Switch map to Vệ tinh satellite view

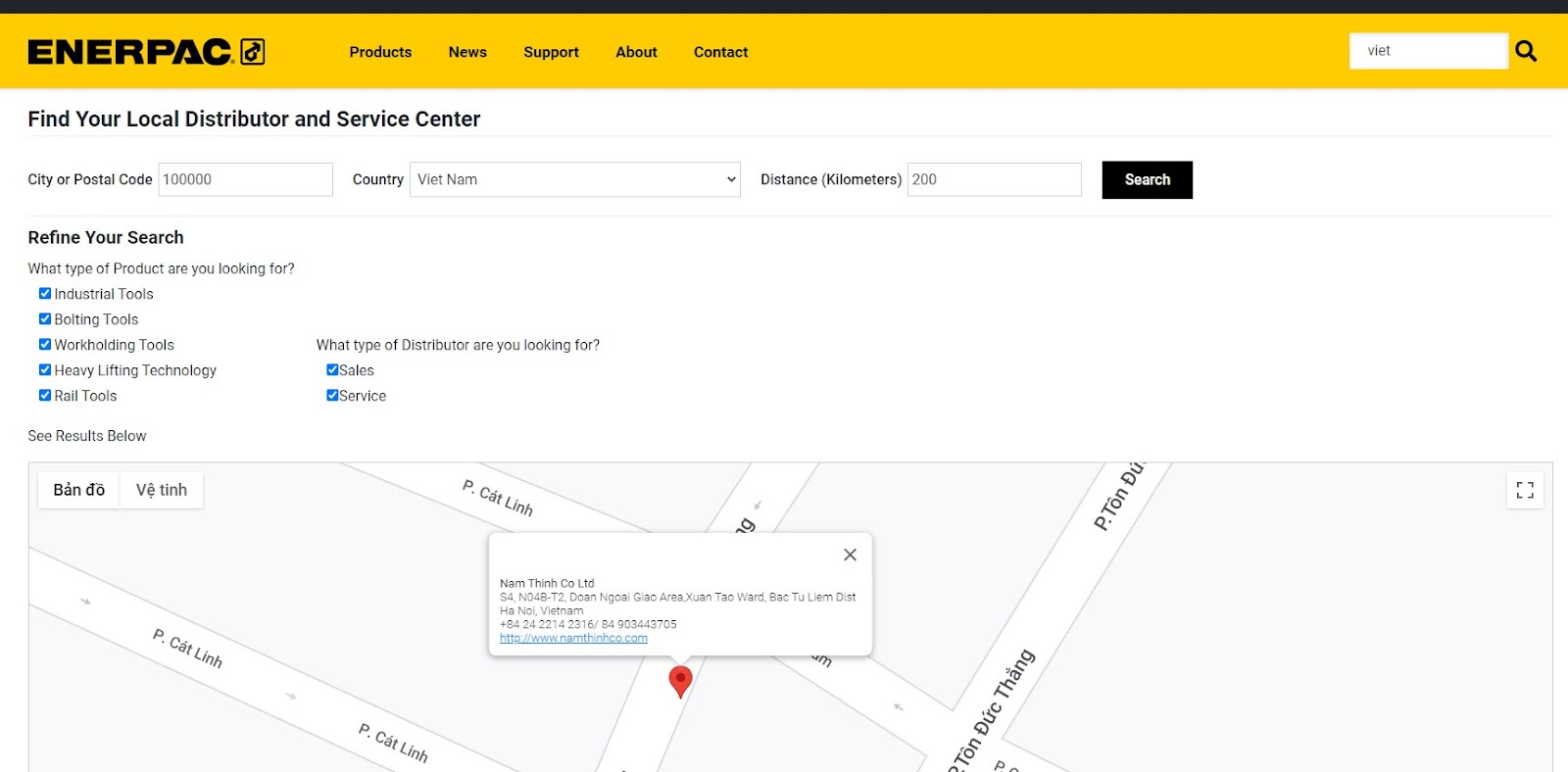tap(162, 490)
